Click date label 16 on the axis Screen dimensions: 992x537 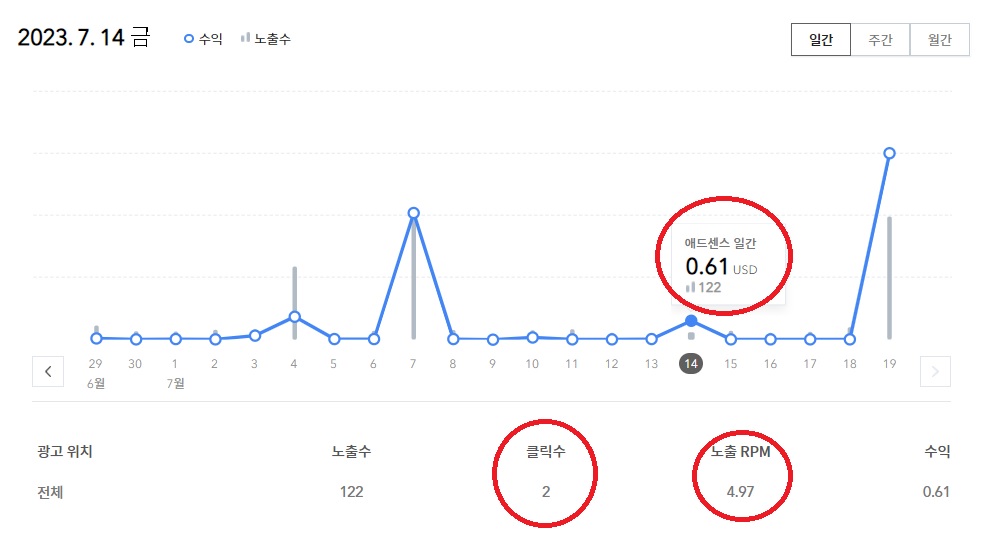pos(770,364)
